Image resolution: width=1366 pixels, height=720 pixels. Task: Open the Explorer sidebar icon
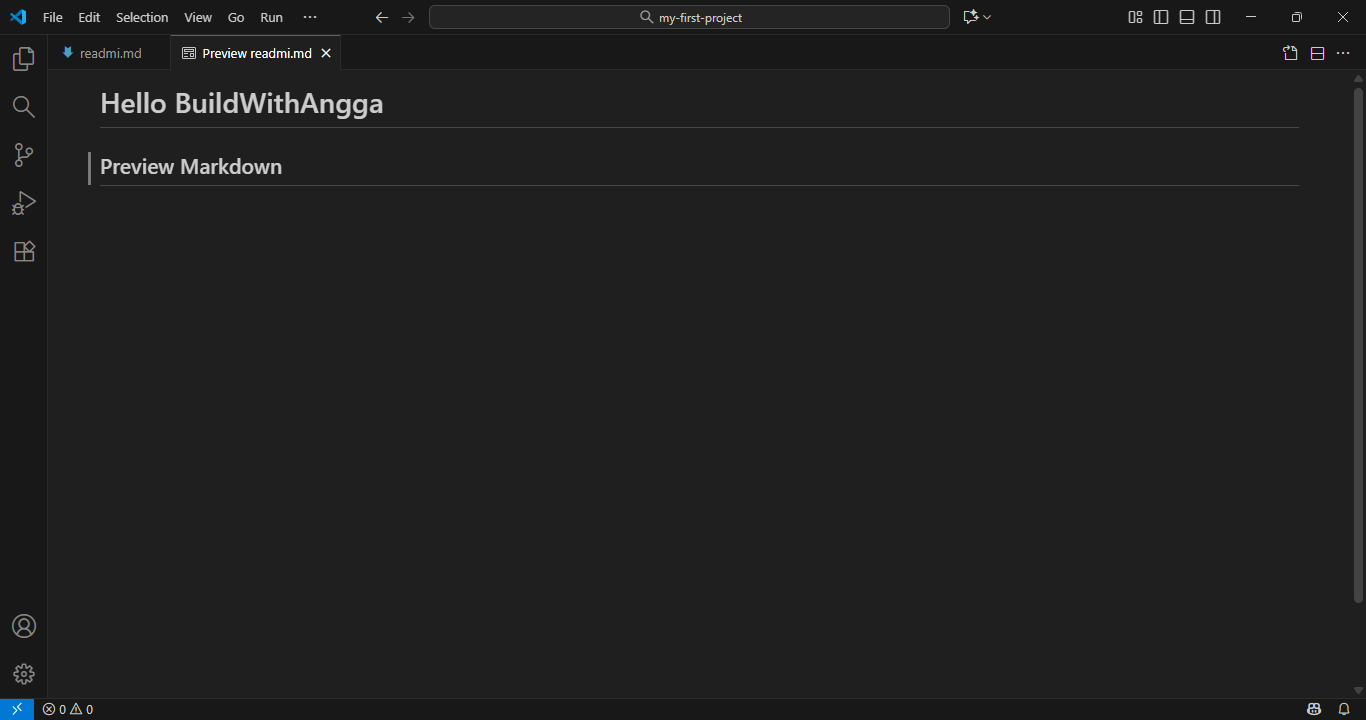click(23, 58)
